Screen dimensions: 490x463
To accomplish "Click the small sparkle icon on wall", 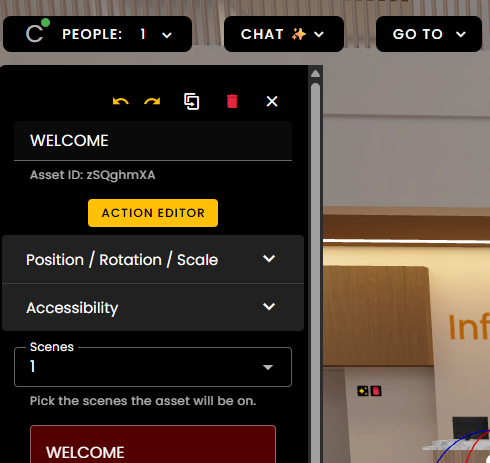I will click(x=363, y=391).
